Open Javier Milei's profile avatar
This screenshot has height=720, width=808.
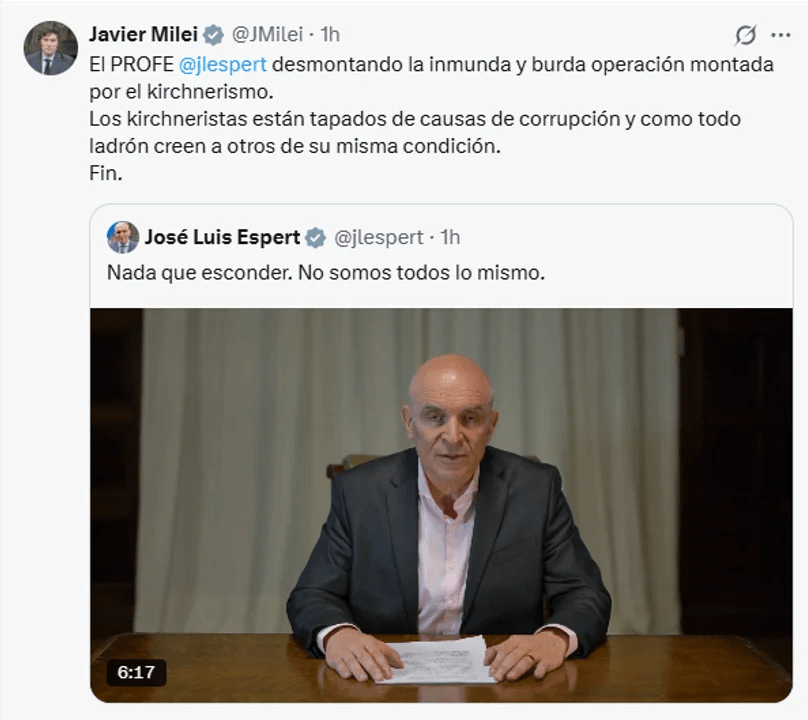(x=50, y=48)
